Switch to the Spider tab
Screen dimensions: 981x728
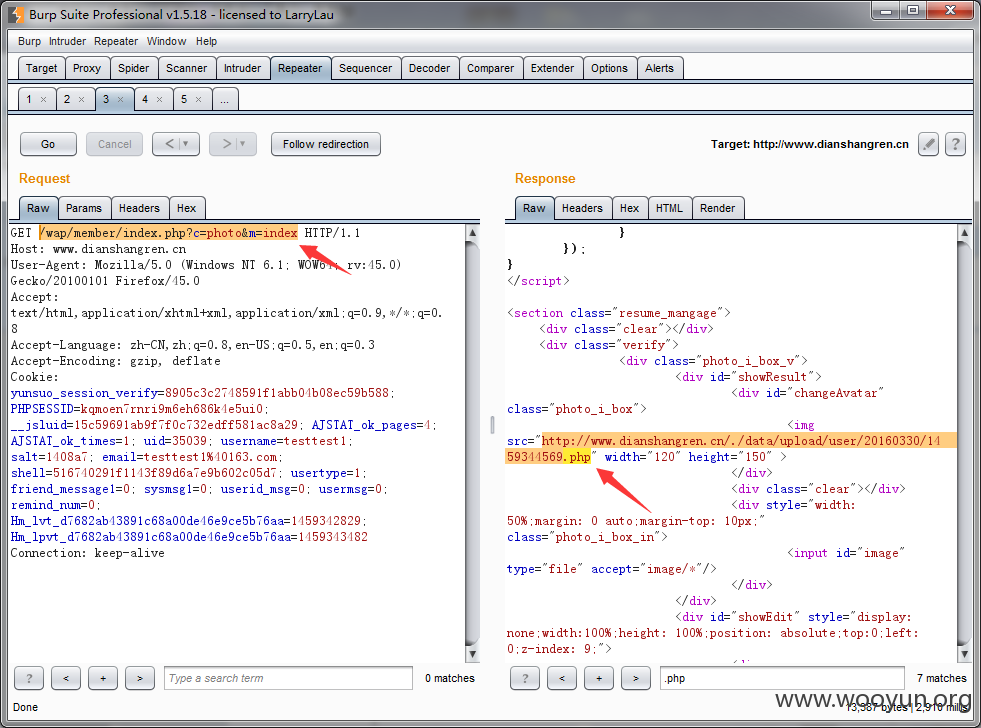click(133, 68)
